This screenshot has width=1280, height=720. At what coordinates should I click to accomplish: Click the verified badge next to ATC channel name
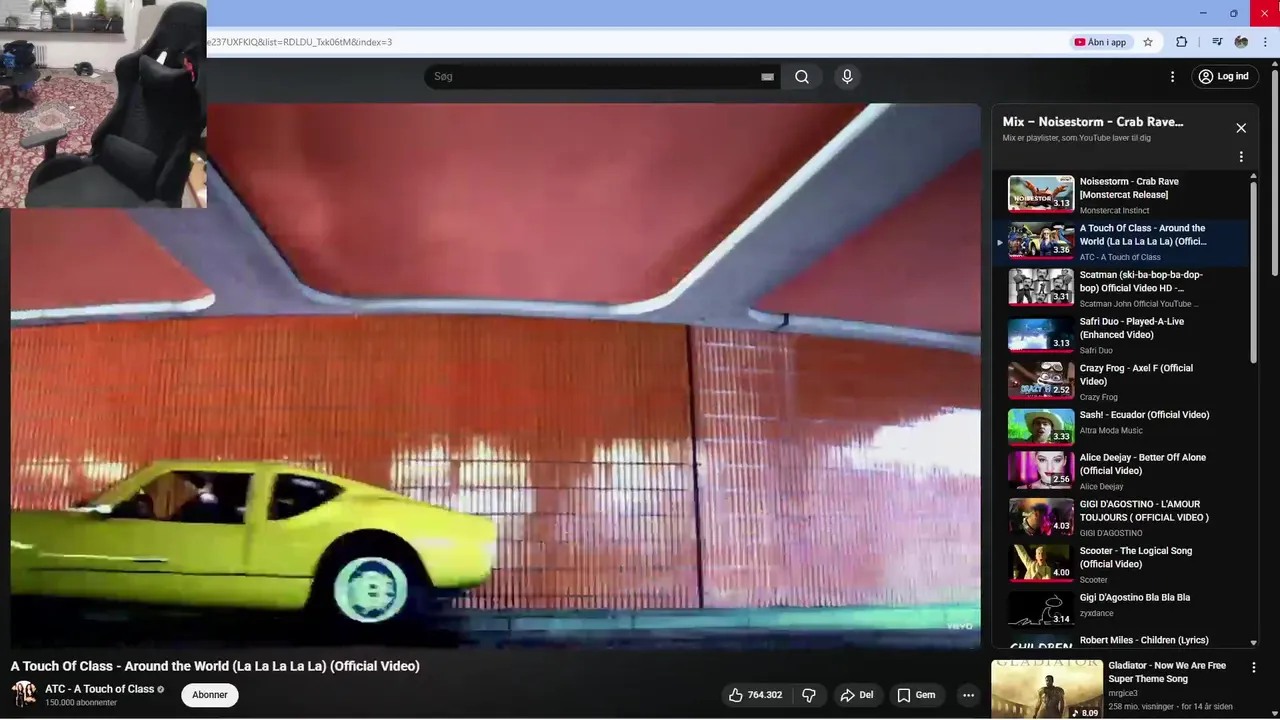[x=161, y=689]
